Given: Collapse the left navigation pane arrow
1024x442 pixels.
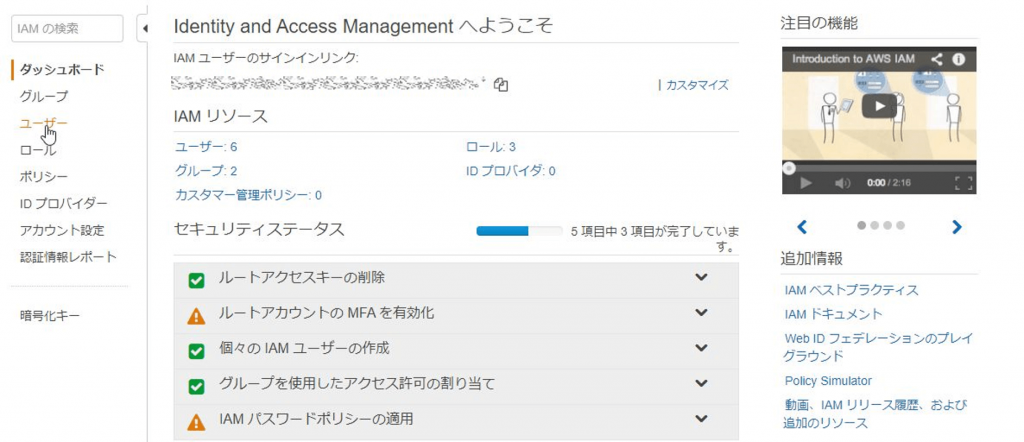Looking at the screenshot, I should [144, 29].
